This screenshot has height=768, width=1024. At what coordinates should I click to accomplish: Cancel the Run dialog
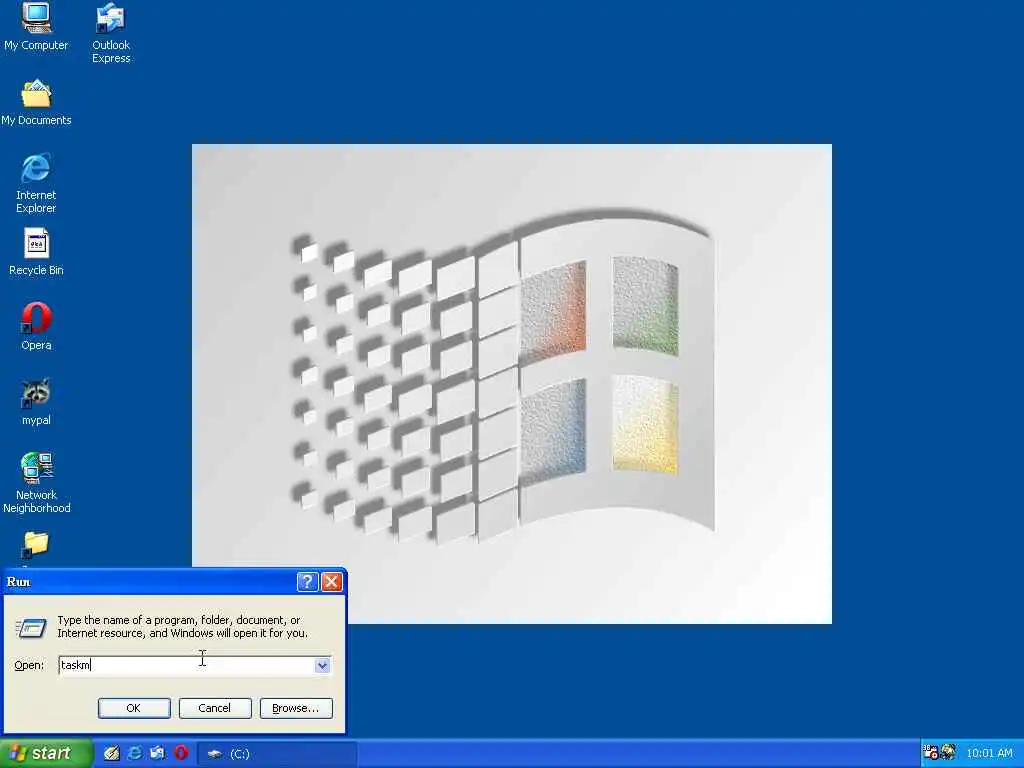215,708
